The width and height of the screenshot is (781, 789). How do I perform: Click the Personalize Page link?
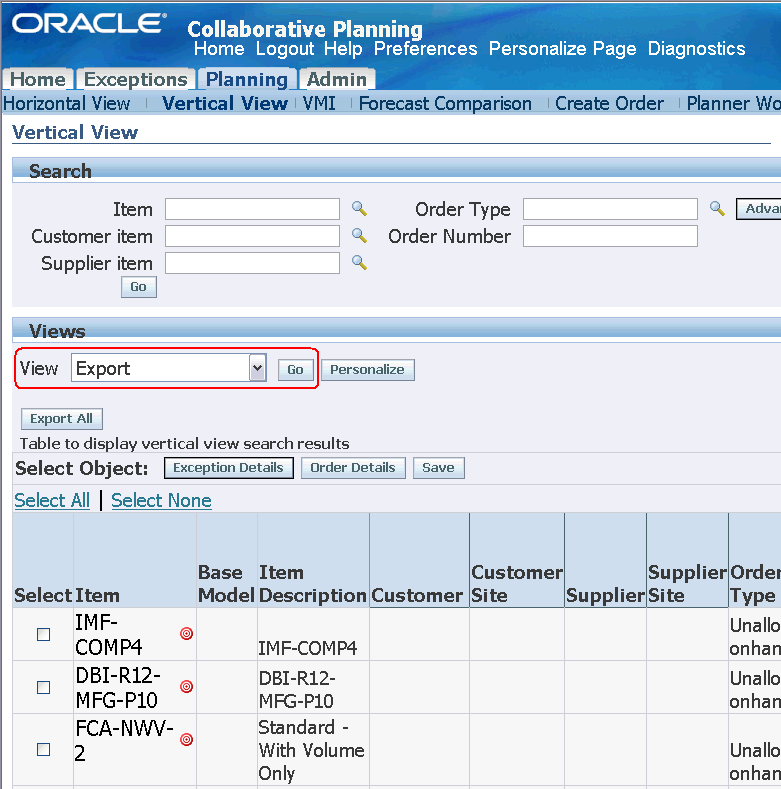[x=563, y=49]
